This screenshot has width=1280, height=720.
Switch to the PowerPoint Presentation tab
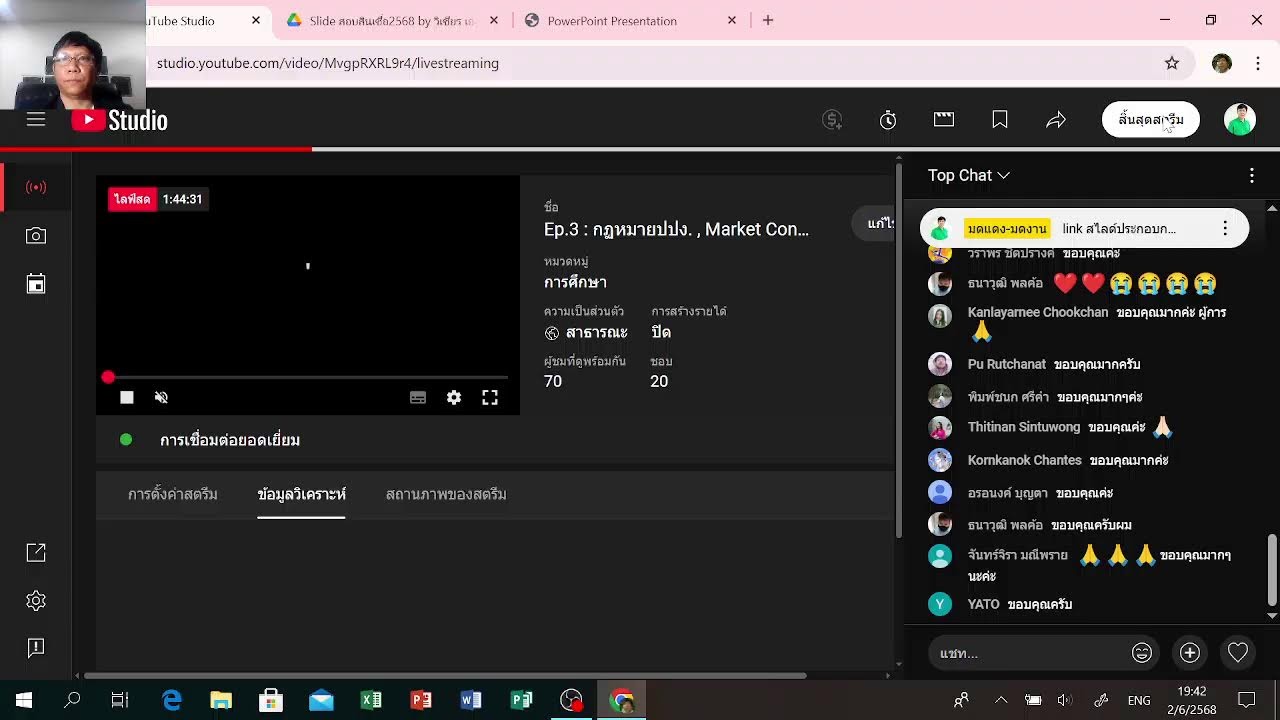(612, 20)
